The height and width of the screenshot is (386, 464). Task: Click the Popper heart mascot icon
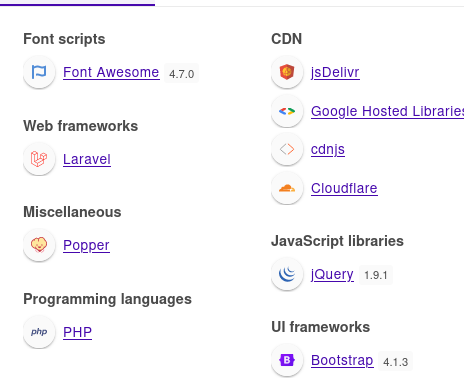click(x=39, y=245)
